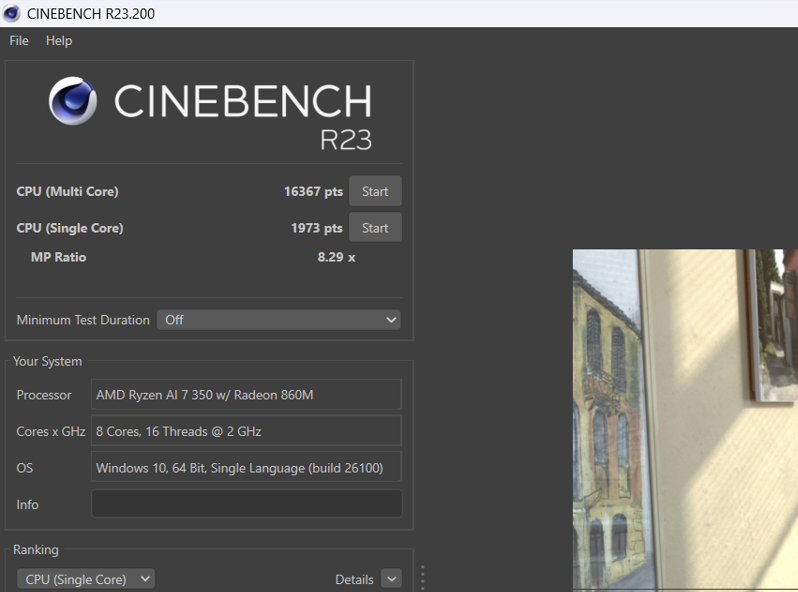Image resolution: width=798 pixels, height=592 pixels.
Task: Select the Processor field showing AMD Ryzen
Action: click(x=246, y=395)
